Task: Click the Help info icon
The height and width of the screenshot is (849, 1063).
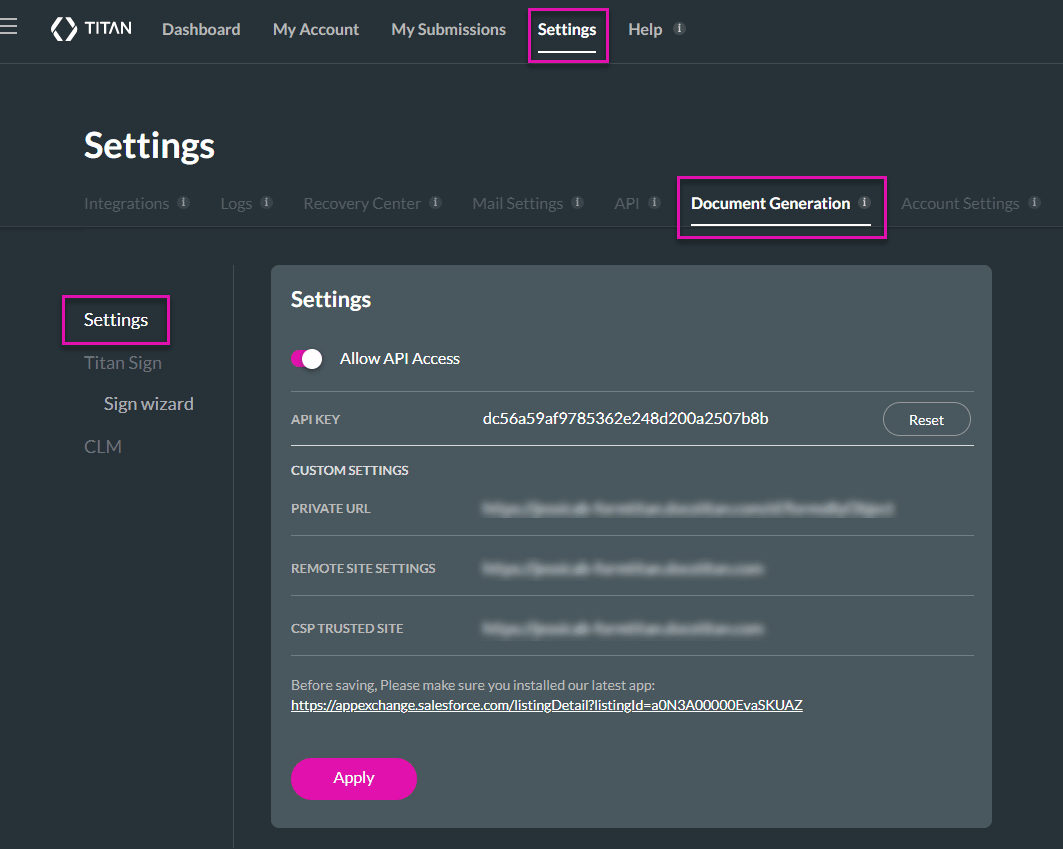Action: tap(679, 28)
